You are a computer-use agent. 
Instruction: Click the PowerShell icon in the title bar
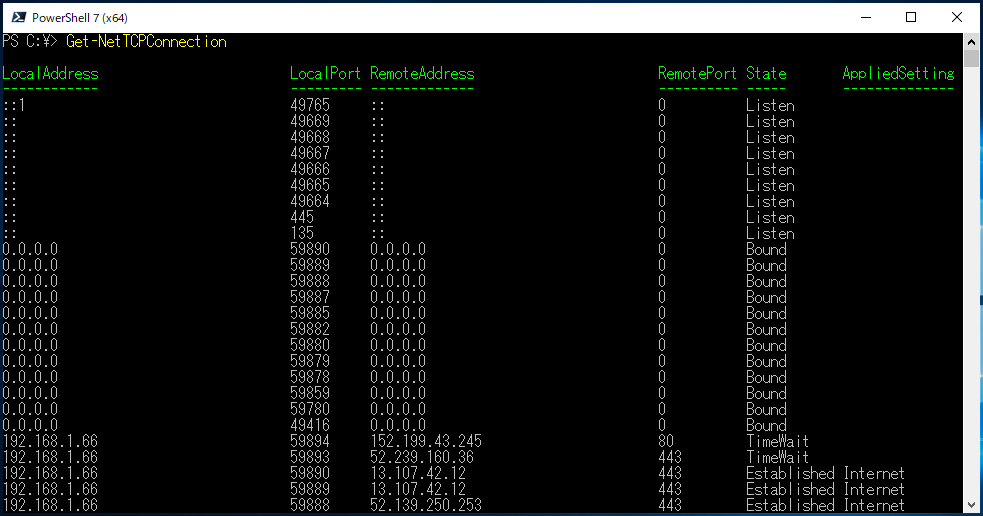coord(16,17)
